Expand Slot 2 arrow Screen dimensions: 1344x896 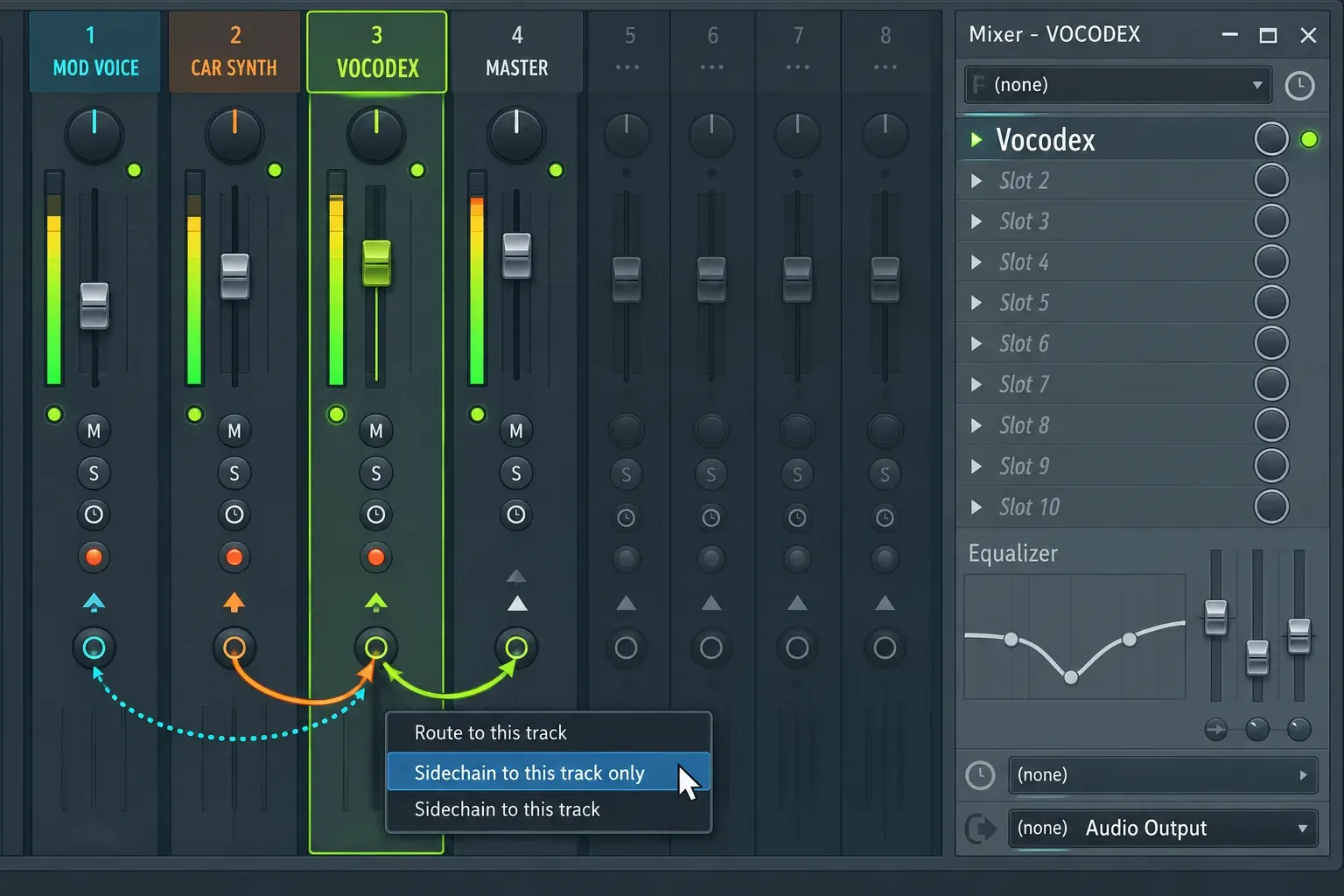pyautogui.click(x=976, y=181)
